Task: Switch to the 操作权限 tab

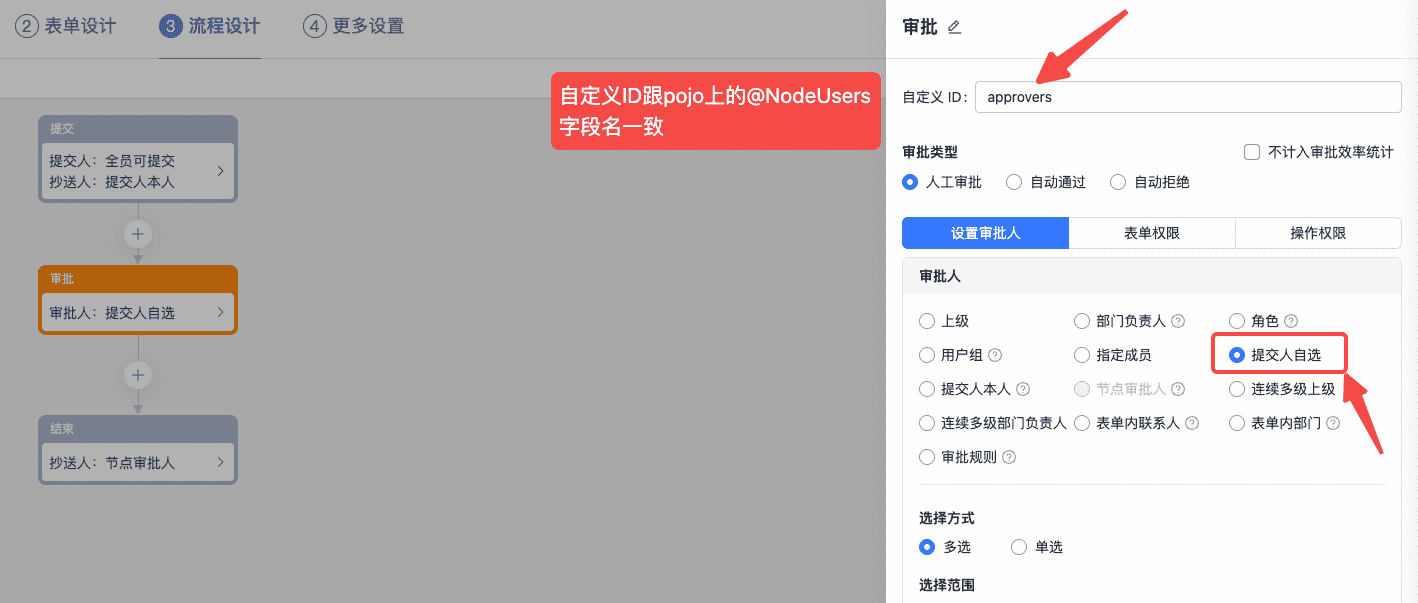Action: click(x=1317, y=233)
